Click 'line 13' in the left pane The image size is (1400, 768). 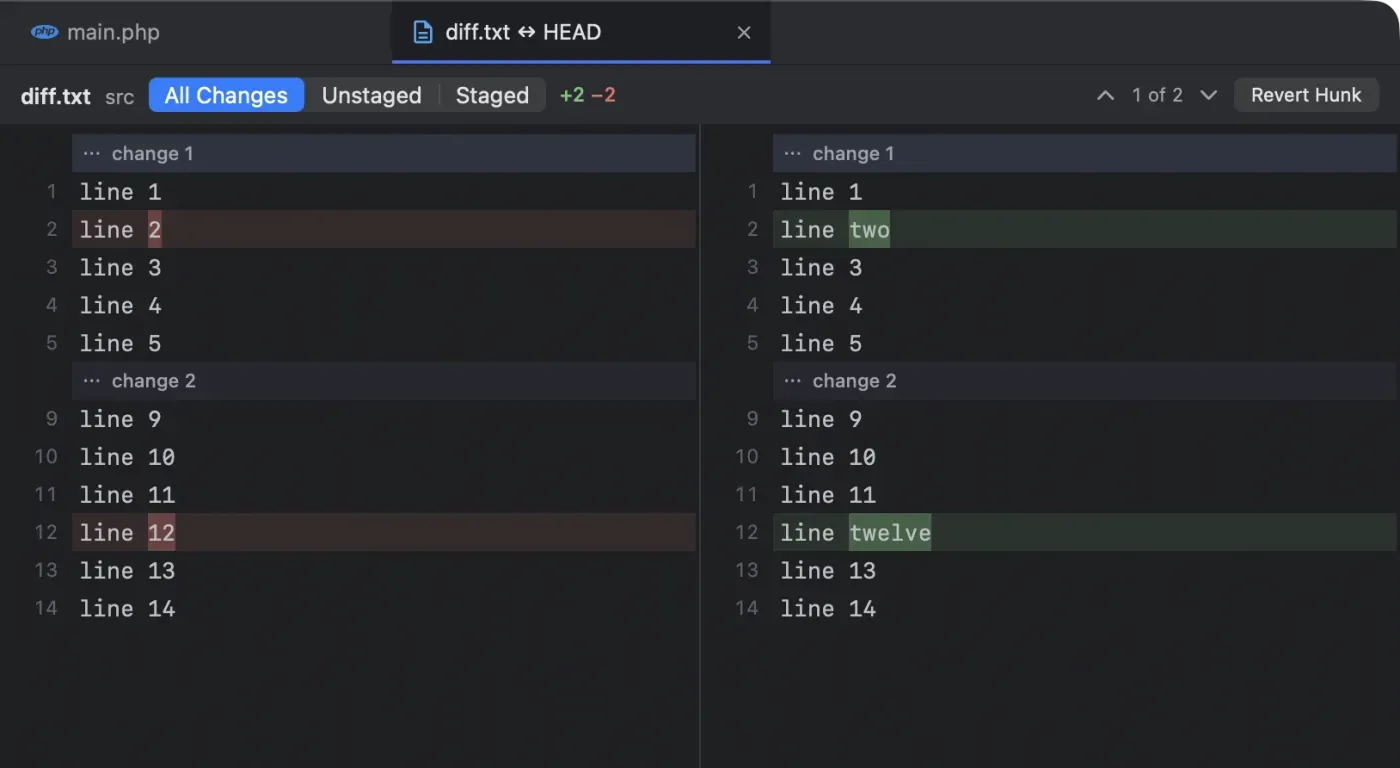click(127, 571)
